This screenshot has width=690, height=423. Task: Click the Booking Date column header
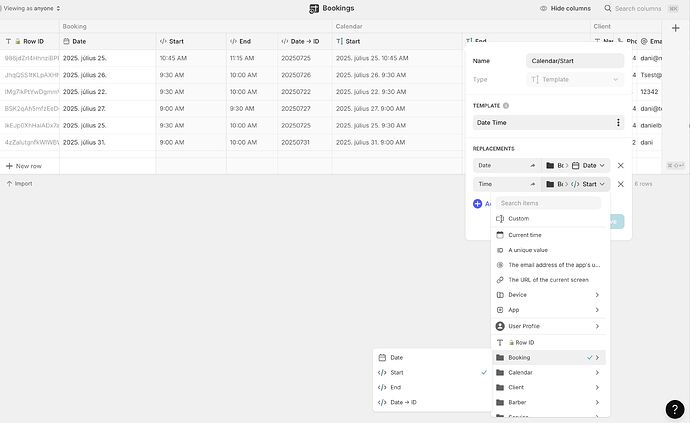click(x=107, y=41)
